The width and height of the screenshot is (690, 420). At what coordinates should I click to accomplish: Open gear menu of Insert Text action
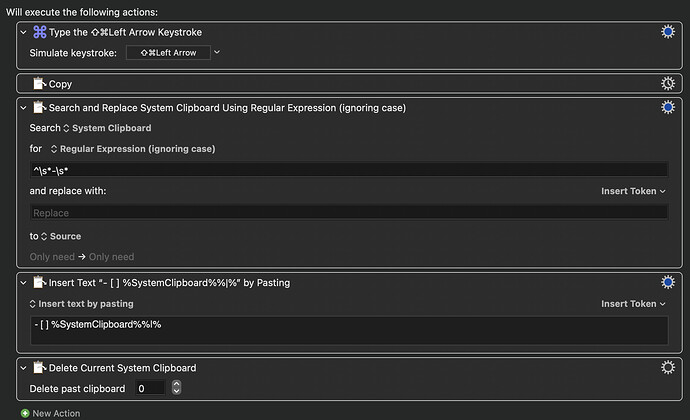[668, 282]
